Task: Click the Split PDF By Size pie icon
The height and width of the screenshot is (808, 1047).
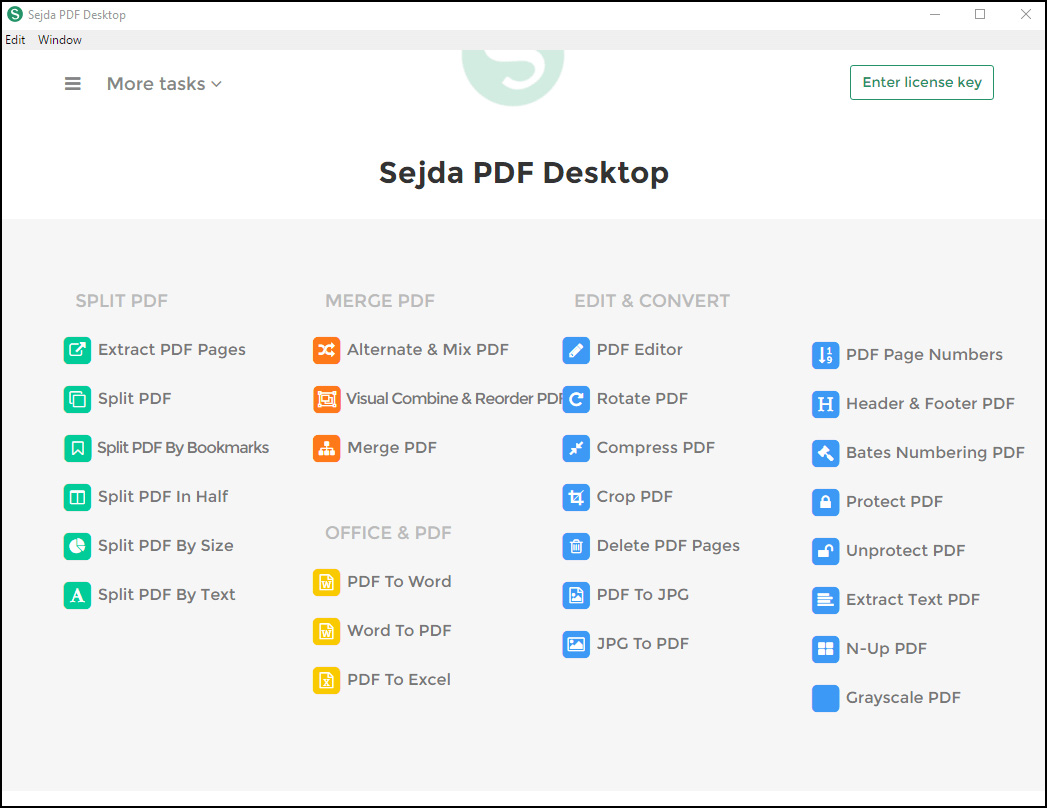Action: [77, 546]
